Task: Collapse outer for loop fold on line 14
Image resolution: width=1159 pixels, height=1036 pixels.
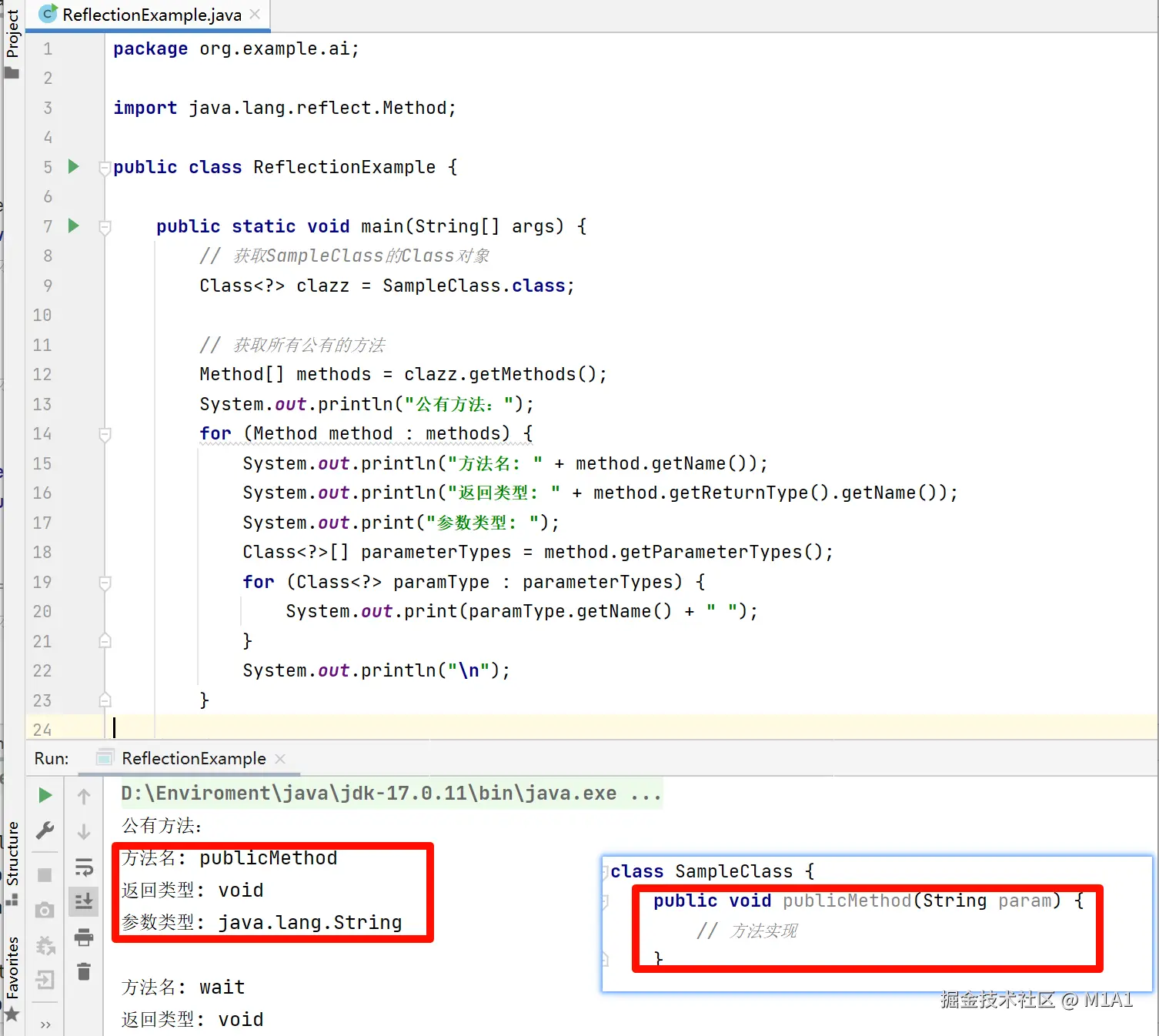Action: [x=105, y=434]
